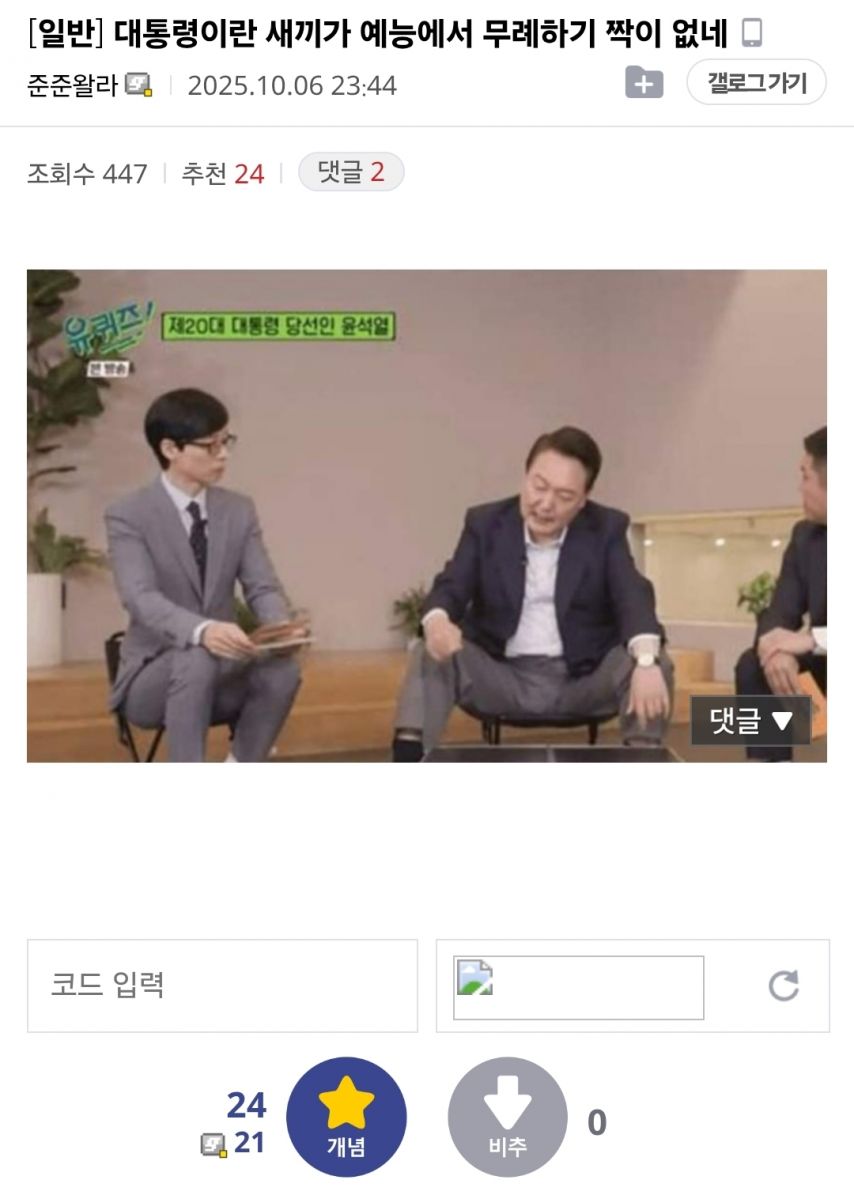Screen dimensions: 854x1191
Task: Click the mobile phone icon beside the title
Action: coord(751,33)
